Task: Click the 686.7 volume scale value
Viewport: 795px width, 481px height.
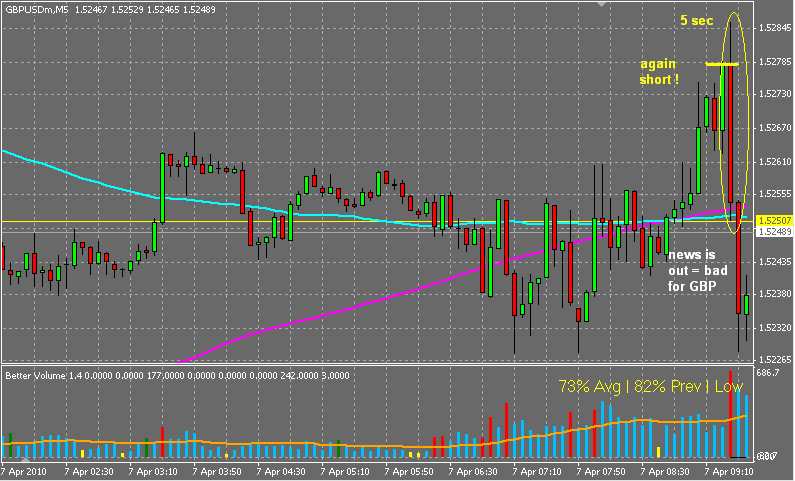Action: click(x=769, y=373)
